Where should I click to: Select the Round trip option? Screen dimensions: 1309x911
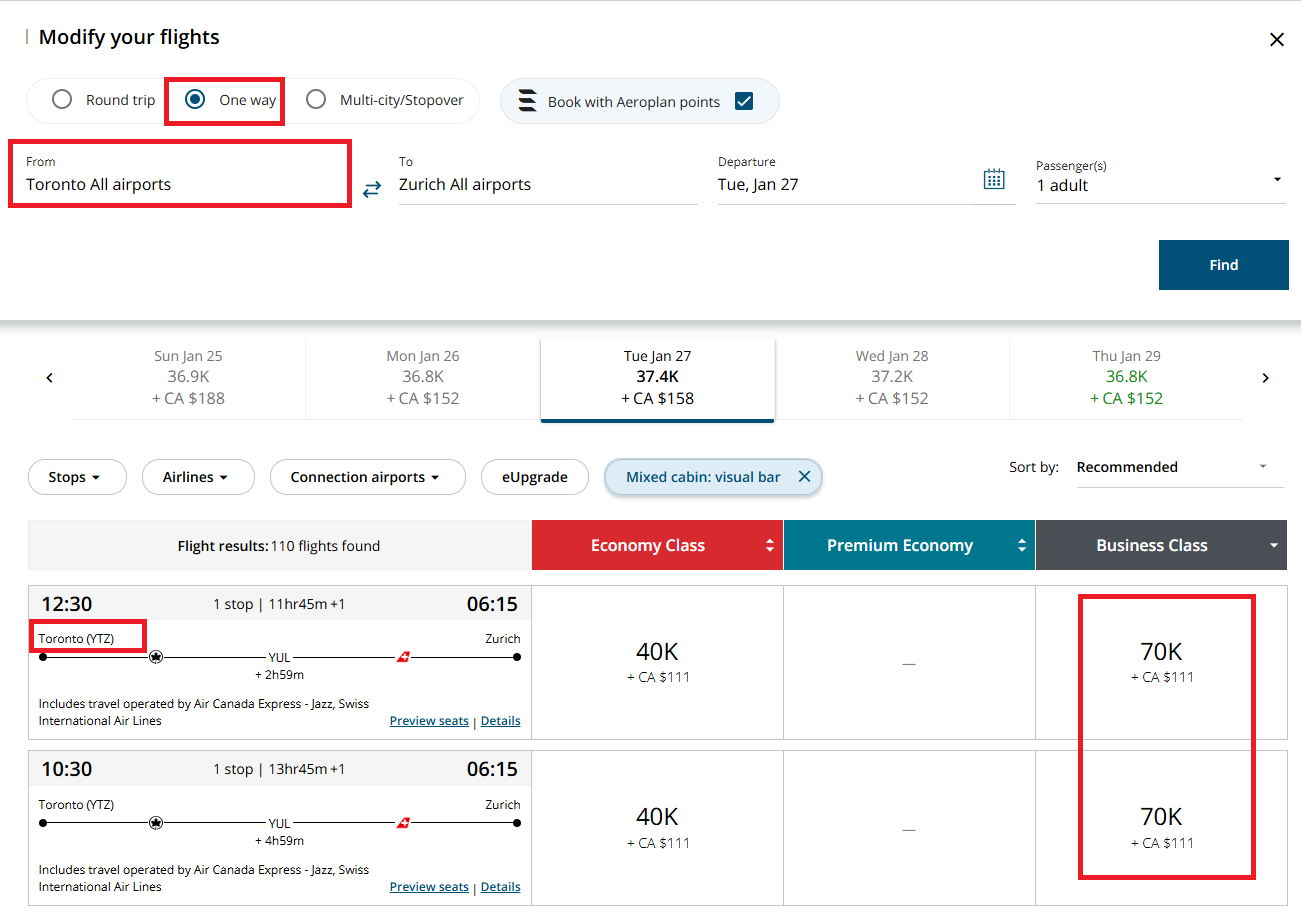[62, 99]
